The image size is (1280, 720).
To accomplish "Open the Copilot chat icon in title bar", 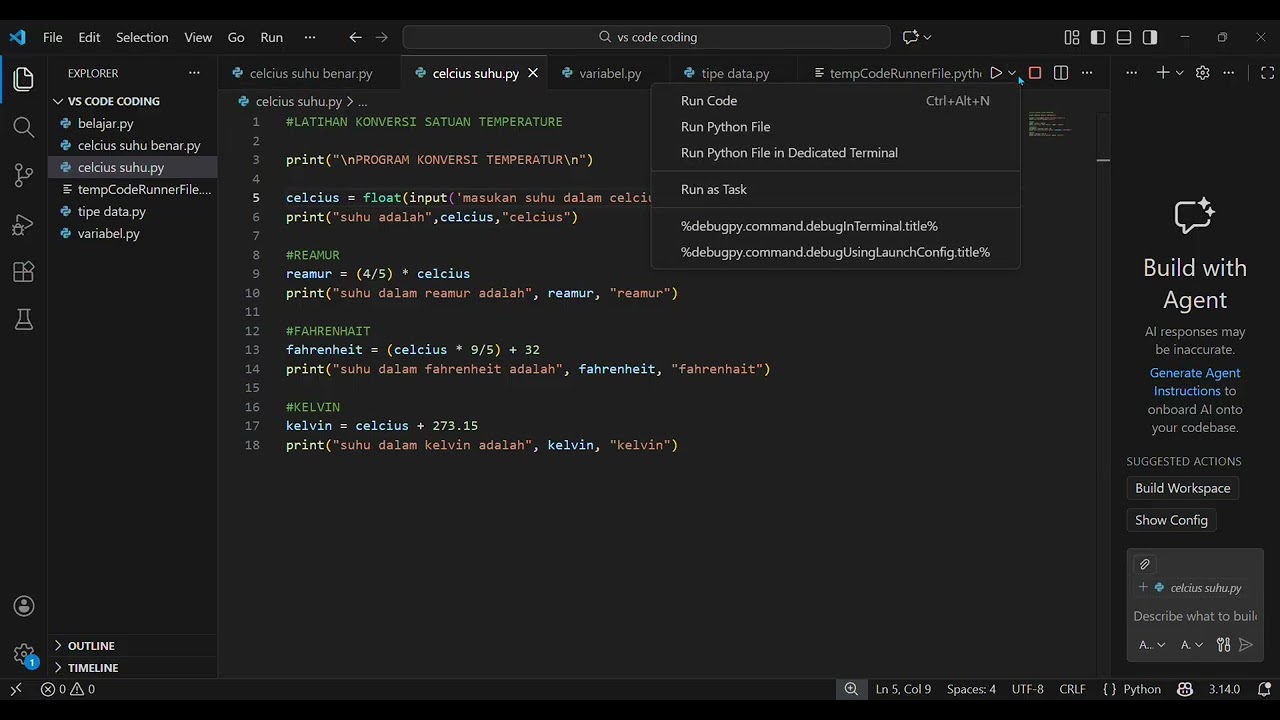I will pos(910,37).
